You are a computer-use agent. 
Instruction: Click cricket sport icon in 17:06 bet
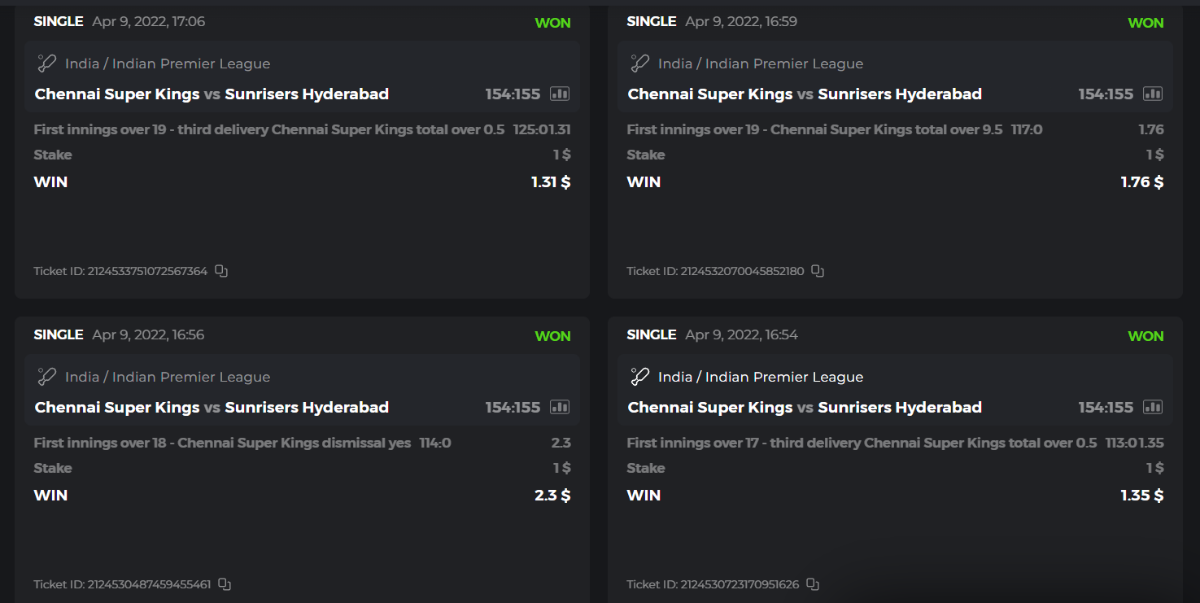coord(46,63)
